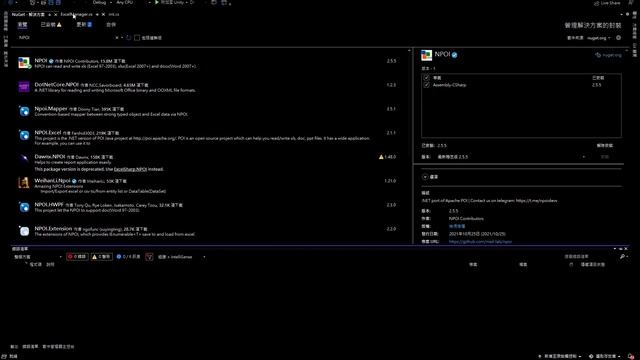
Task: Open the NuGet solution document tab
Action: tap(28, 14)
